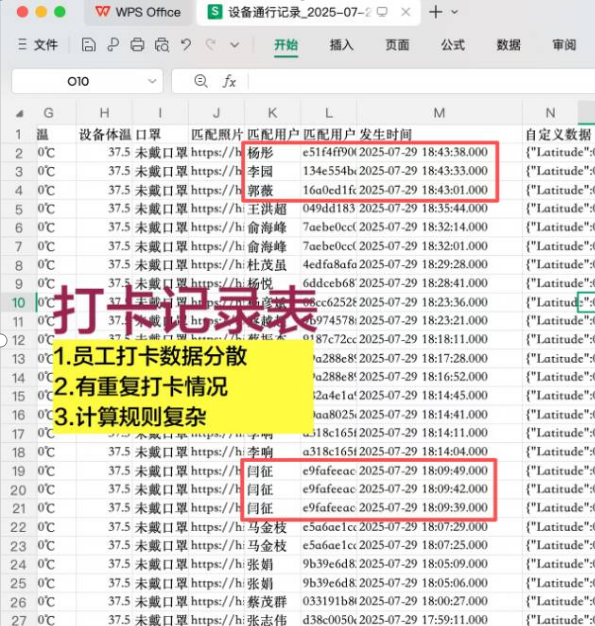Click the 设备体温 header cell
Image resolution: width=595 pixels, height=626 pixels.
[105, 135]
